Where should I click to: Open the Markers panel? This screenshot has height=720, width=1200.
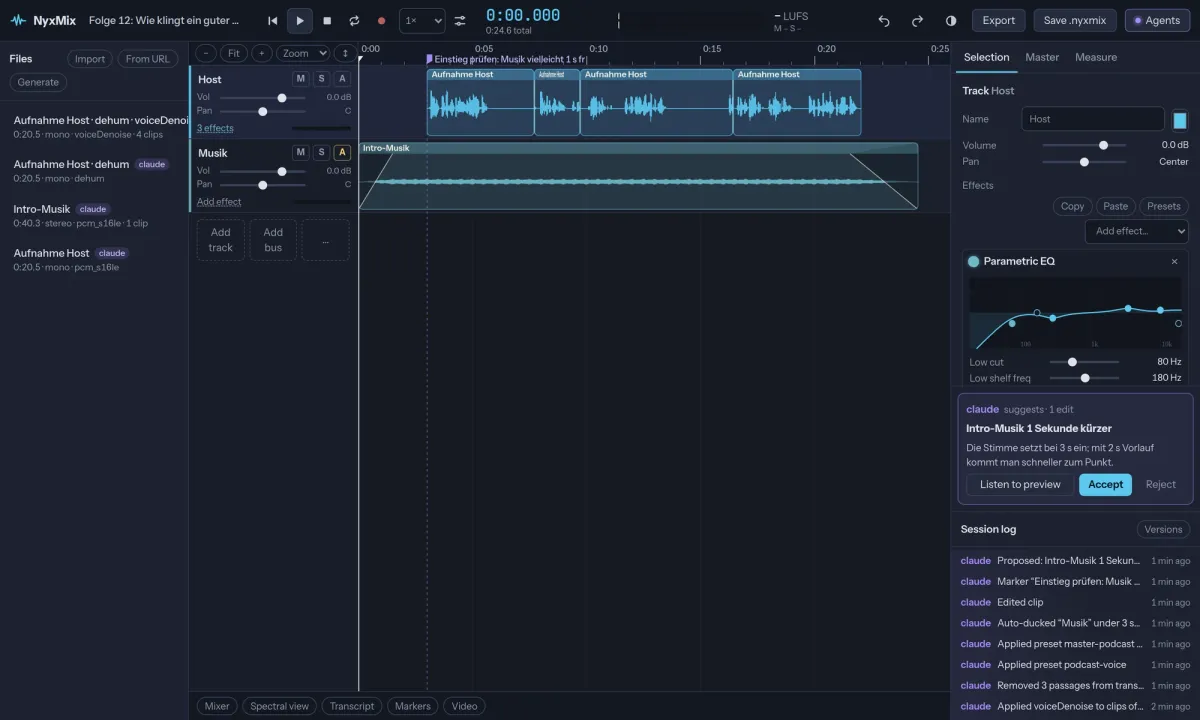(413, 706)
